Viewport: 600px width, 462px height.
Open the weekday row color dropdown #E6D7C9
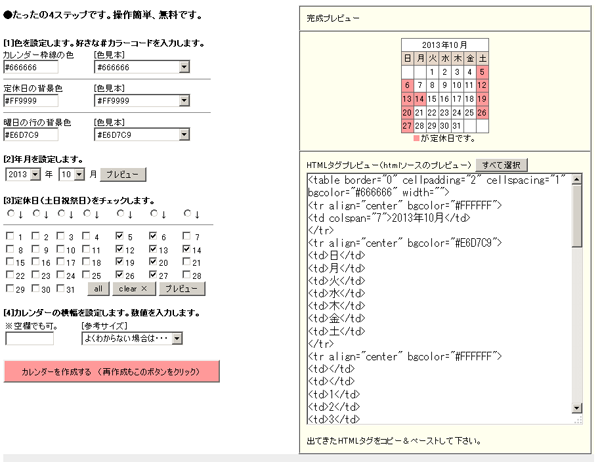(142, 134)
